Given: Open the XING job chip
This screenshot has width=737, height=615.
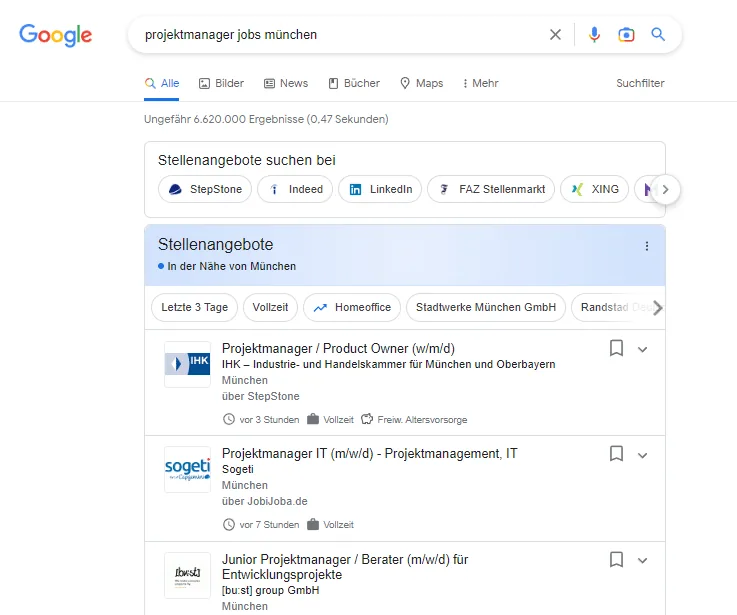Looking at the screenshot, I should [594, 189].
